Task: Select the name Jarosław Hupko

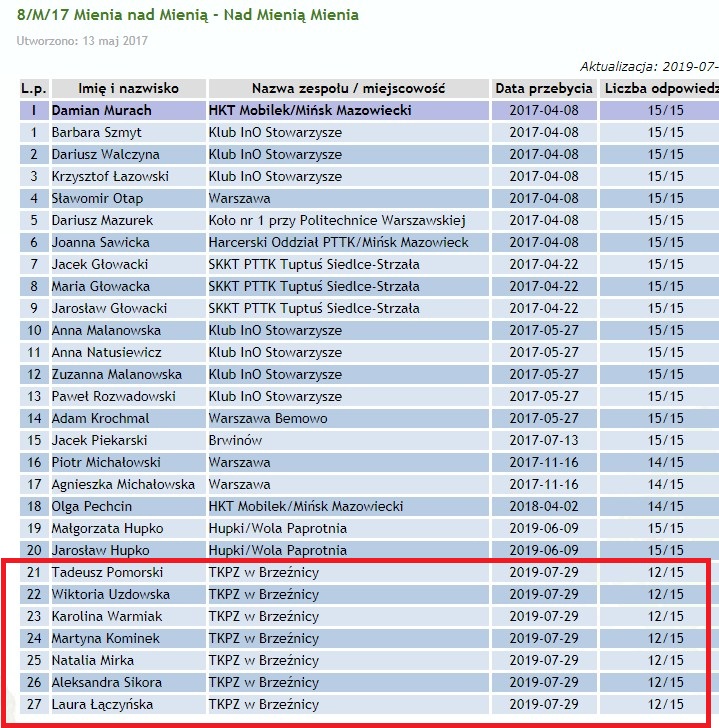Action: pyautogui.click(x=101, y=550)
